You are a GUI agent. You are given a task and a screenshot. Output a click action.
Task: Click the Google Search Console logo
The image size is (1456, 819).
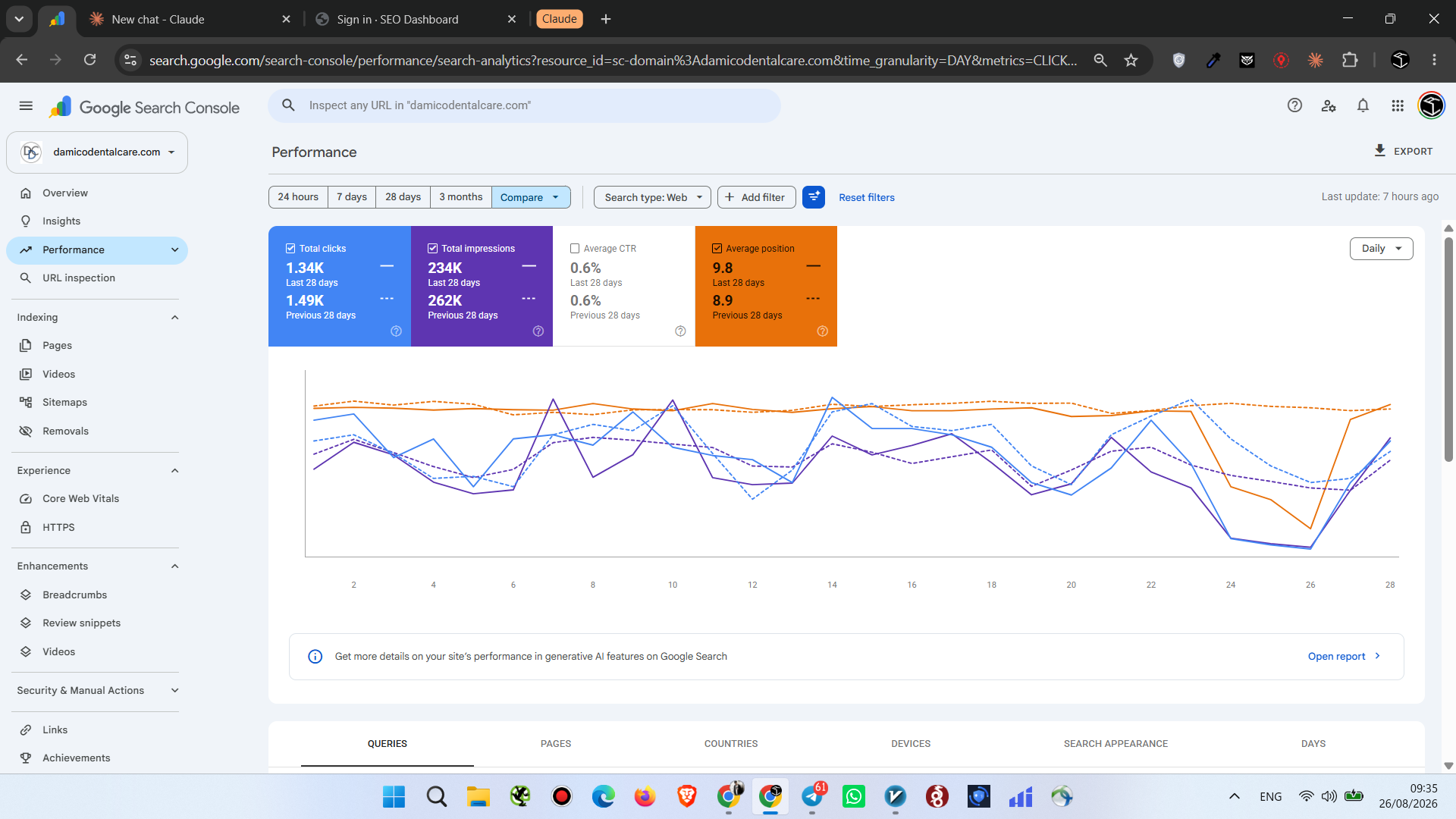pos(144,107)
